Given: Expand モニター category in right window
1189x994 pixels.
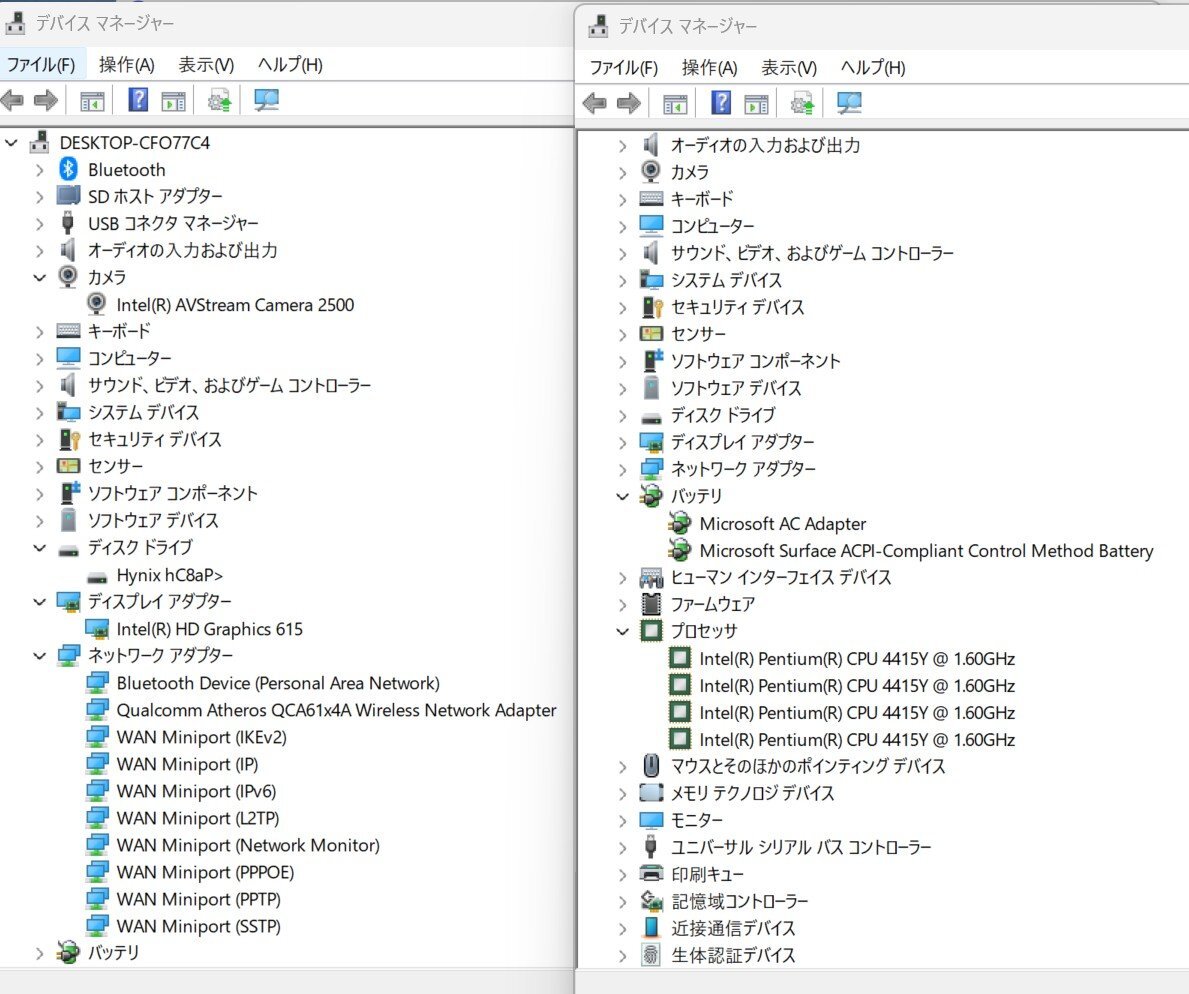Looking at the screenshot, I should click(623, 820).
